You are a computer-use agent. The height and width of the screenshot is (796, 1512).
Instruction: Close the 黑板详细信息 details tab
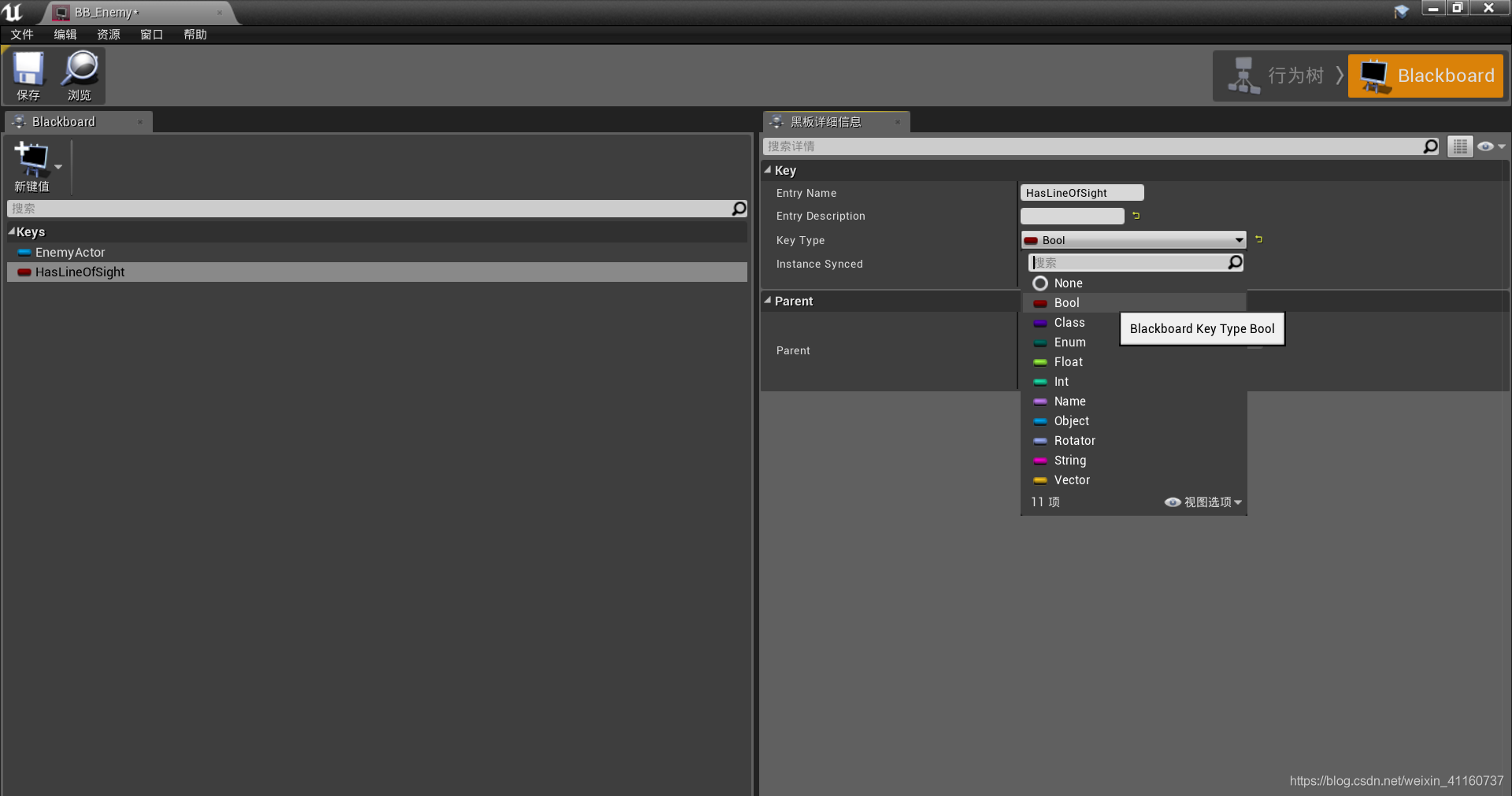[898, 122]
